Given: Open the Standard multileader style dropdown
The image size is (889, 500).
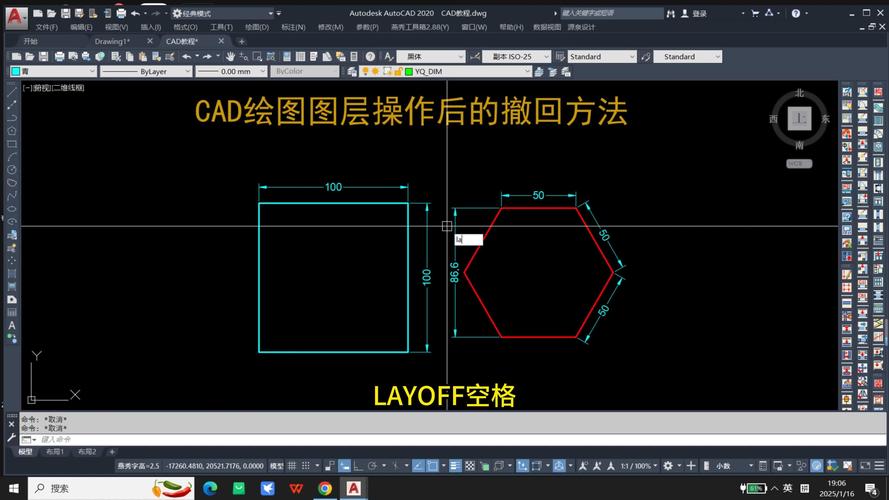Looking at the screenshot, I should point(688,56).
